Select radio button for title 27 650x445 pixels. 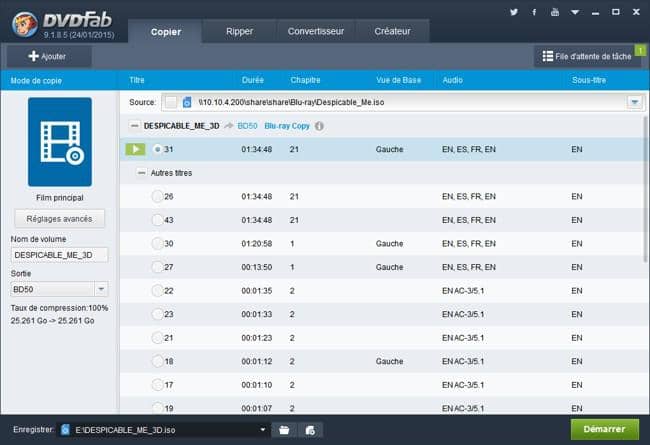tap(157, 267)
